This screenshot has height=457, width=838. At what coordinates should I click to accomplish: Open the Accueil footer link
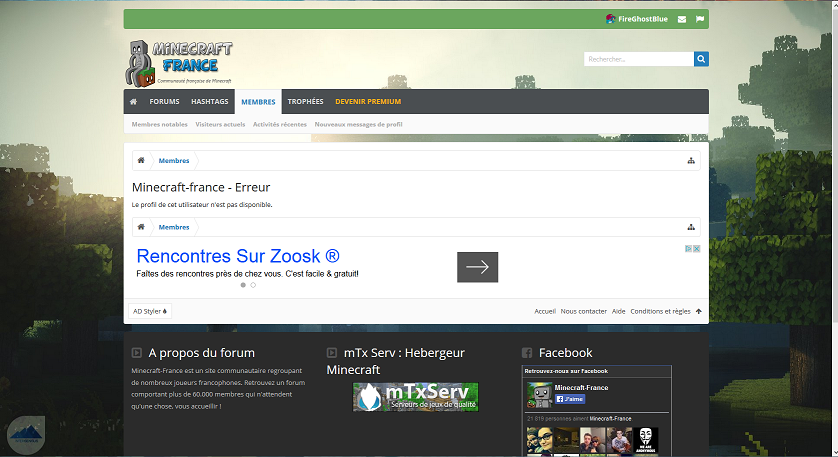coord(545,311)
